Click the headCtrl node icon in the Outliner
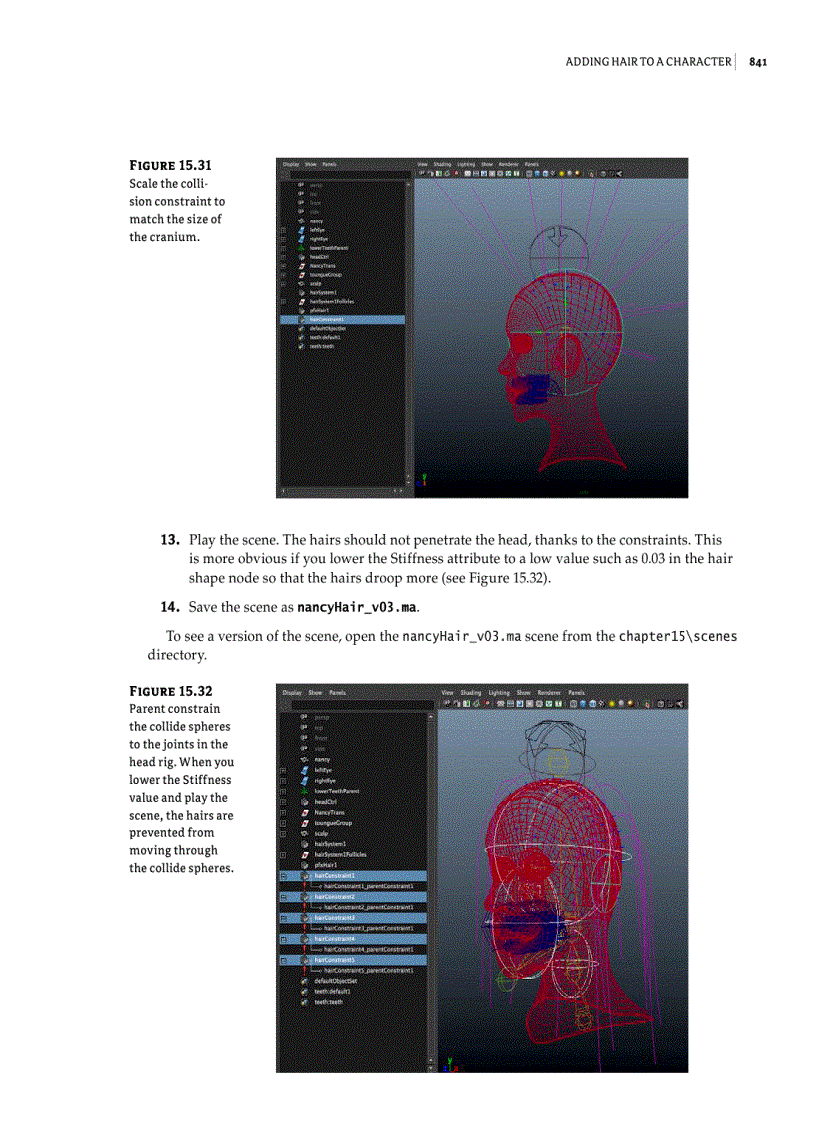 coord(304,801)
